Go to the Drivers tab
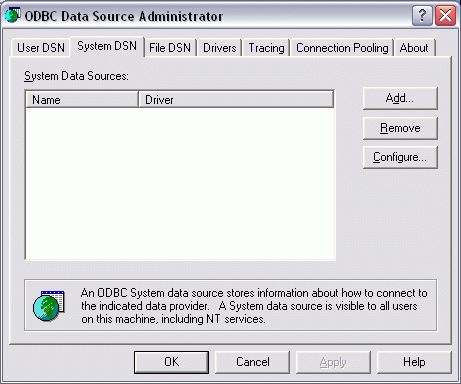Image resolution: width=461 pixels, height=384 pixels. click(x=220, y=48)
